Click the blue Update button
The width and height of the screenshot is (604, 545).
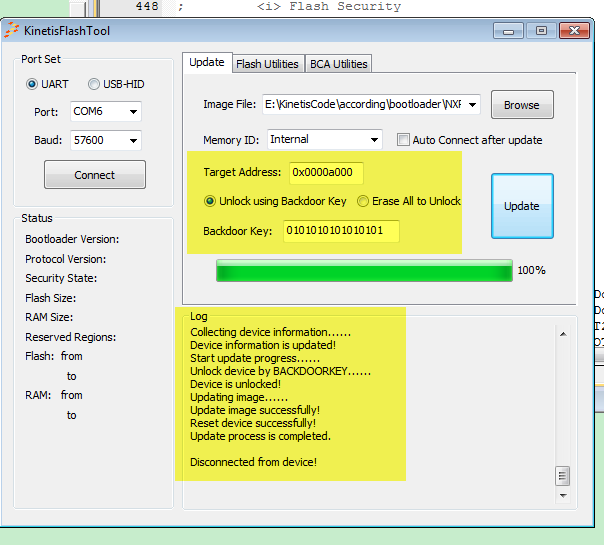[522, 206]
